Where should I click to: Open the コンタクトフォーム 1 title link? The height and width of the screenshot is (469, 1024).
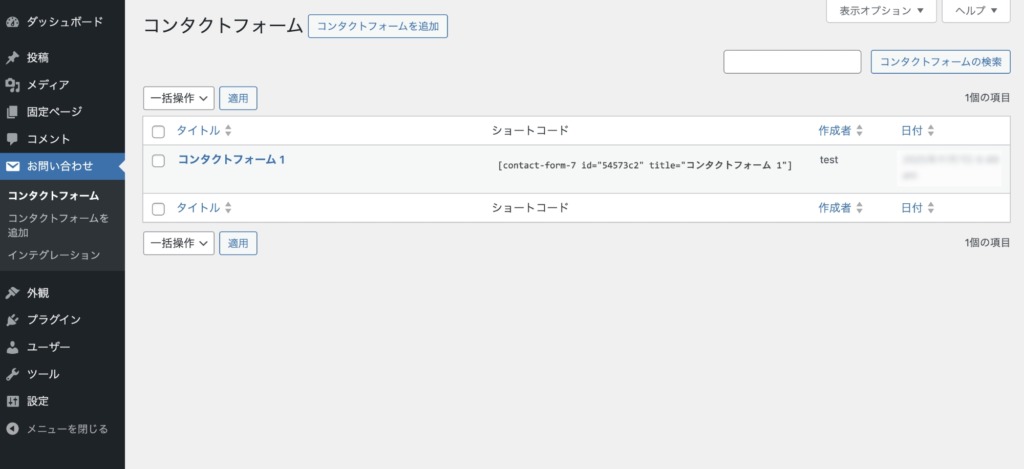(231, 160)
